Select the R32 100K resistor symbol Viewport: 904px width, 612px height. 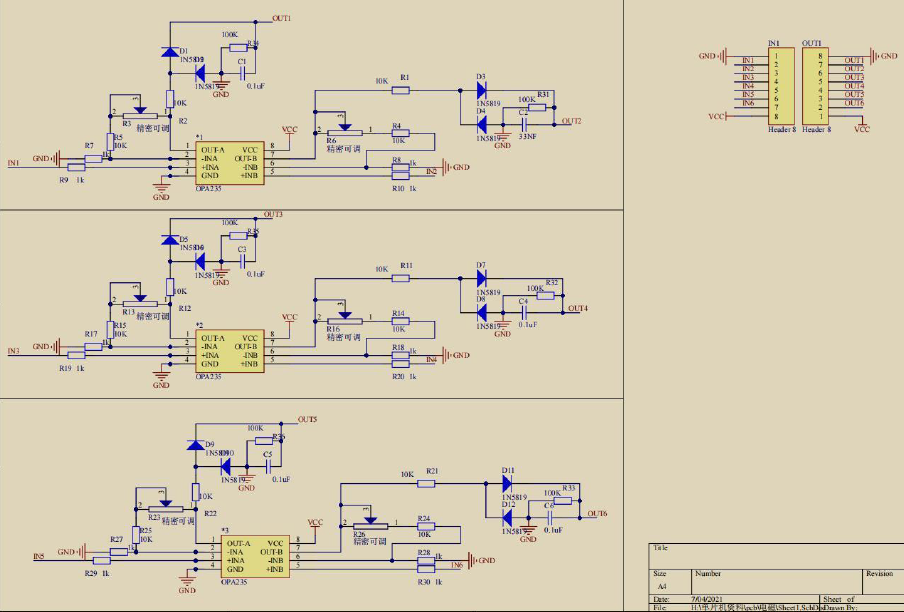pyautogui.click(x=545, y=296)
